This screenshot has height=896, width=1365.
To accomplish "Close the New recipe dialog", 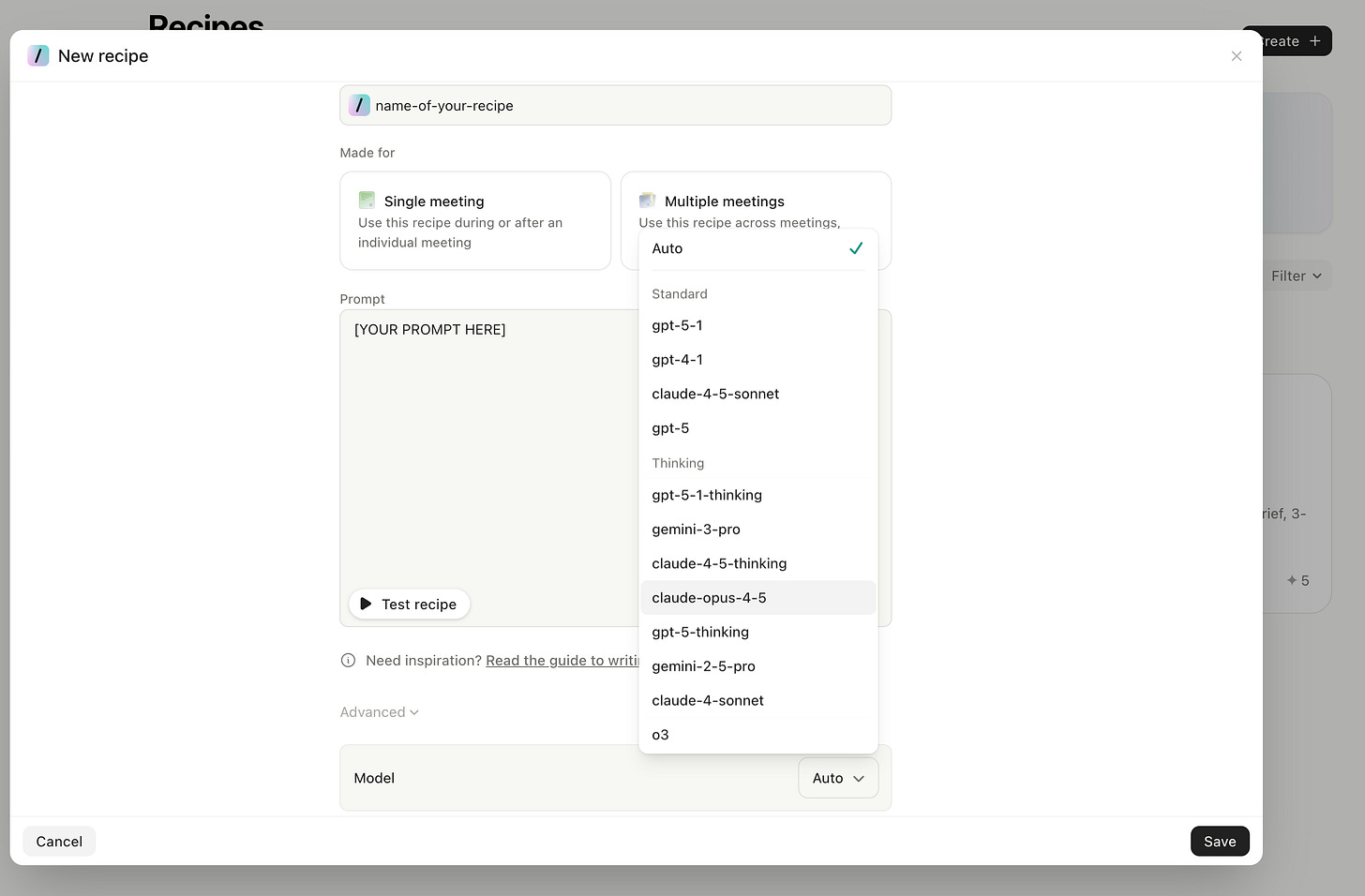I will (x=1237, y=56).
